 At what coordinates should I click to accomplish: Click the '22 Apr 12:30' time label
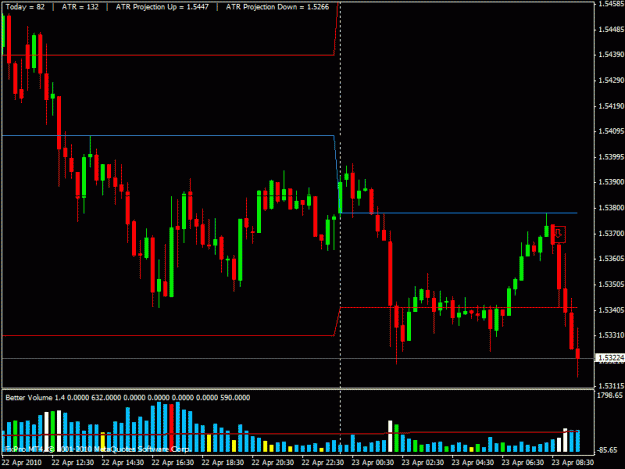point(73,463)
